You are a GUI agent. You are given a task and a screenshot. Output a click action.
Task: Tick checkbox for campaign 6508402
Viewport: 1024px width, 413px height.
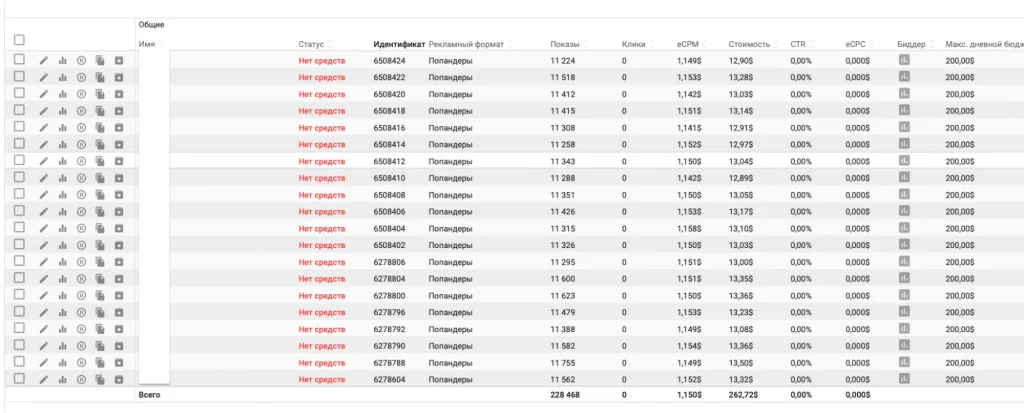click(x=20, y=244)
